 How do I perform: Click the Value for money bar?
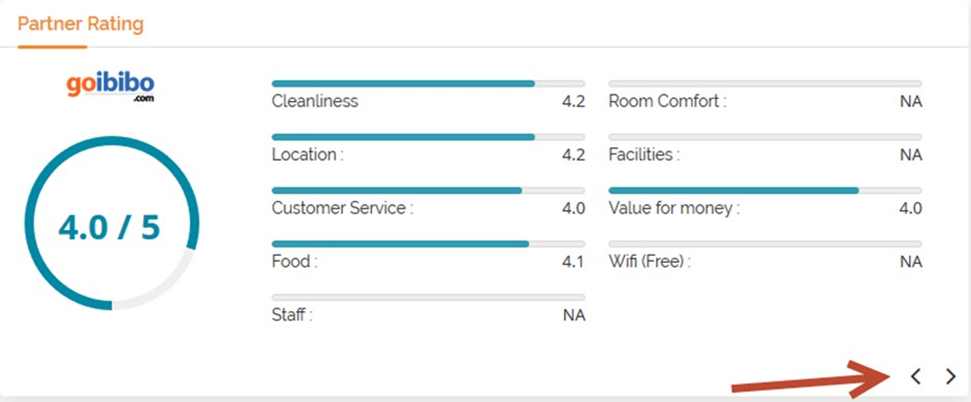click(x=765, y=190)
